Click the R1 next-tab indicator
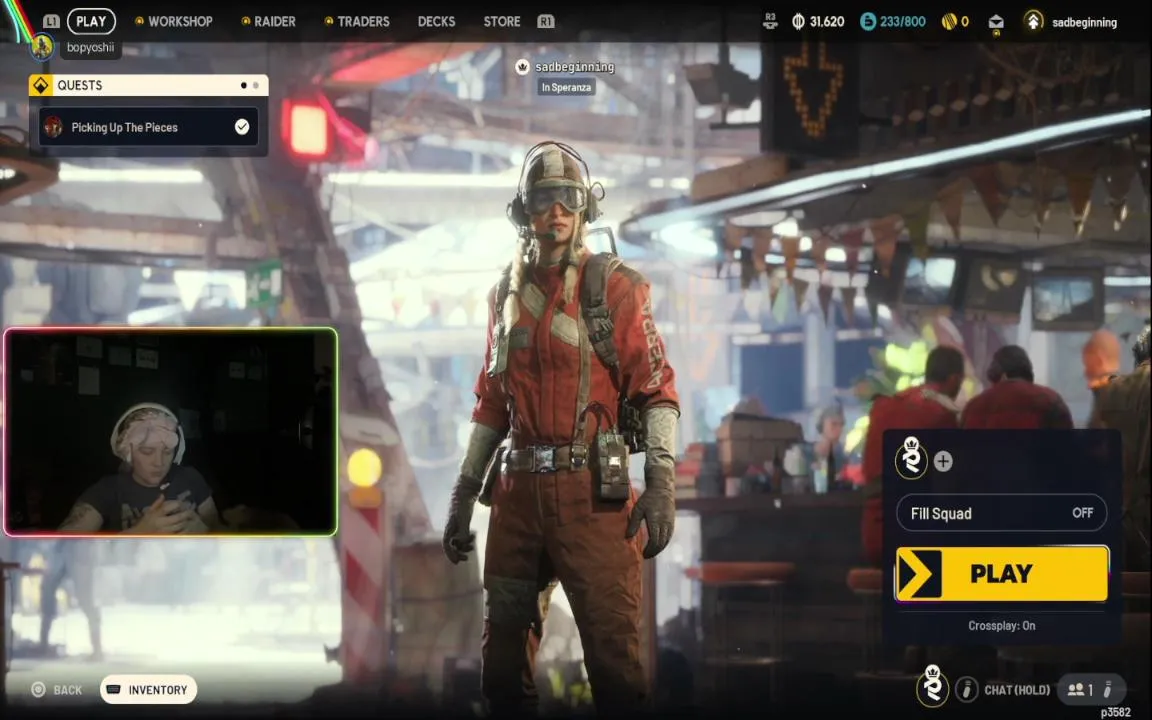1152x720 pixels. (x=545, y=21)
